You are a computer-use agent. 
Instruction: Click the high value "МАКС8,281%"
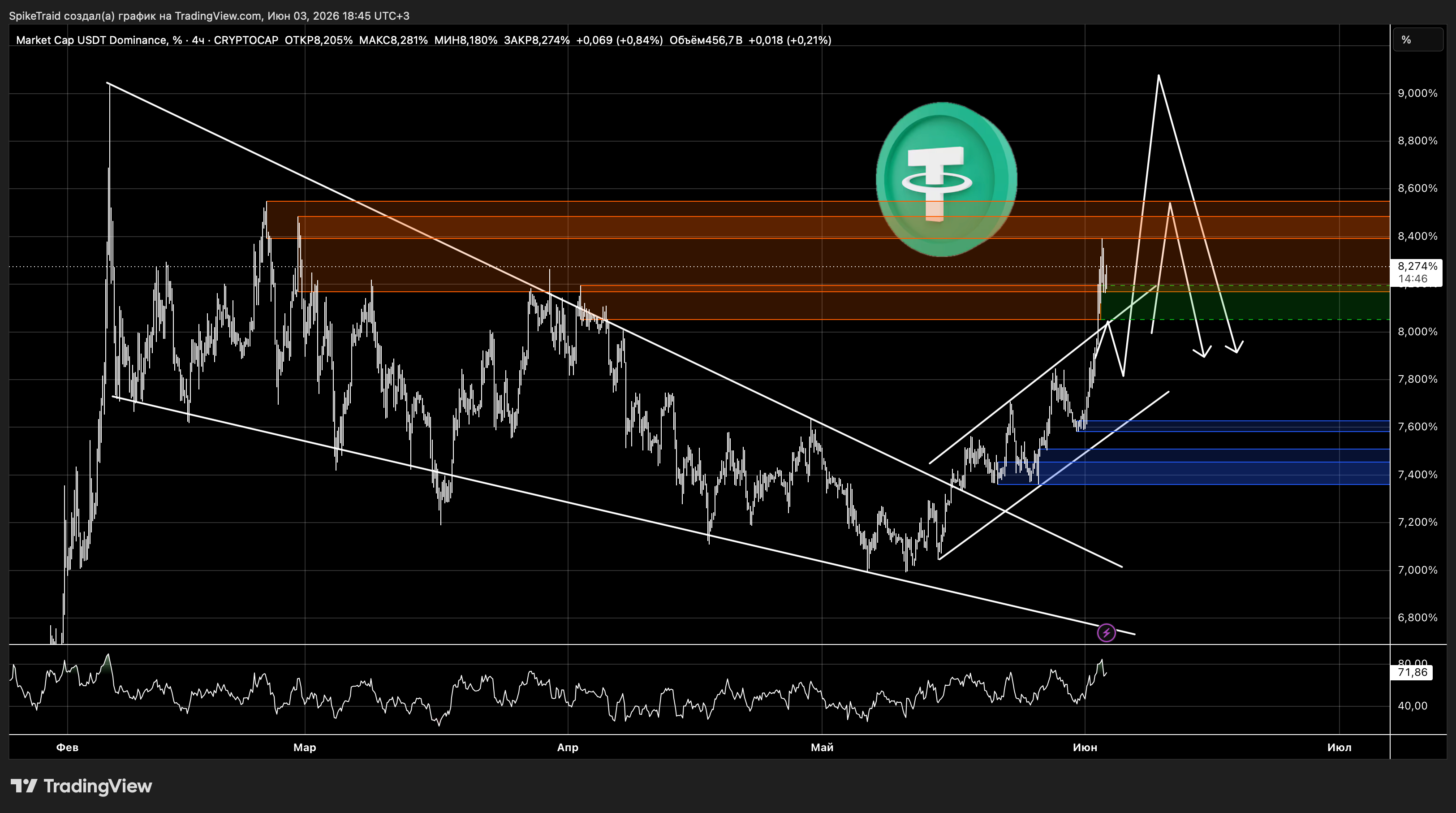tap(393, 40)
